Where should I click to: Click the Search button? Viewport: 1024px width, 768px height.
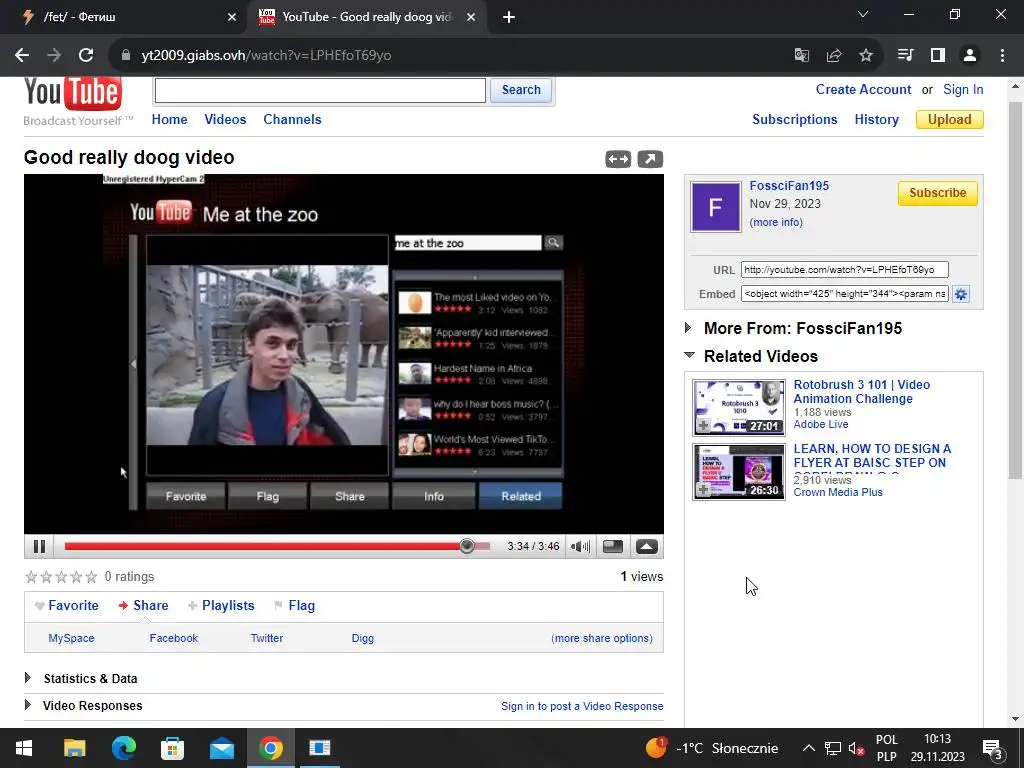(521, 90)
